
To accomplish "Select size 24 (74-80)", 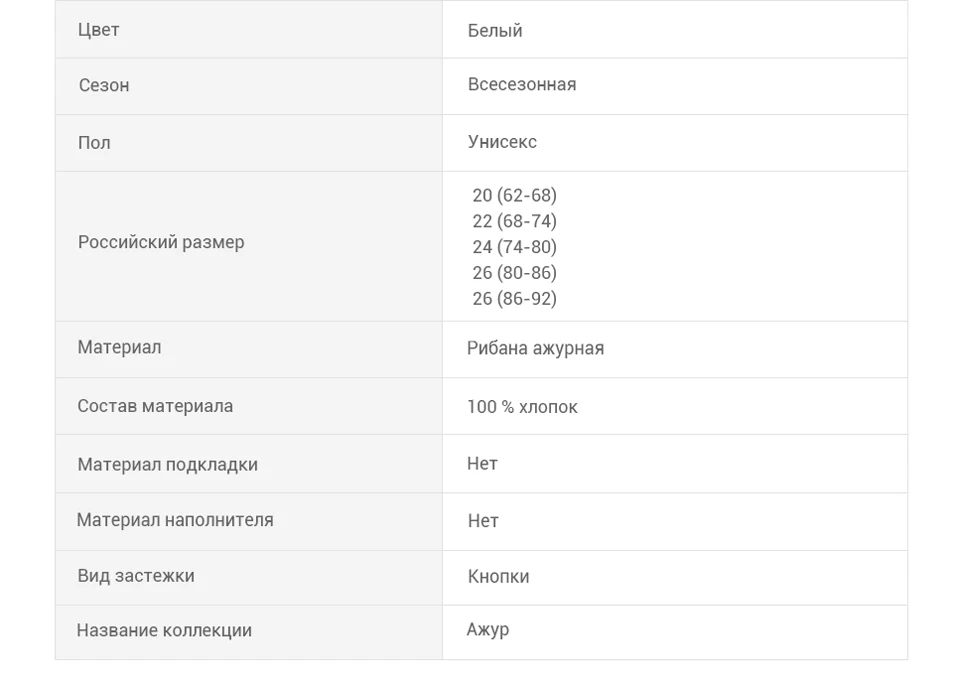I will (514, 247).
